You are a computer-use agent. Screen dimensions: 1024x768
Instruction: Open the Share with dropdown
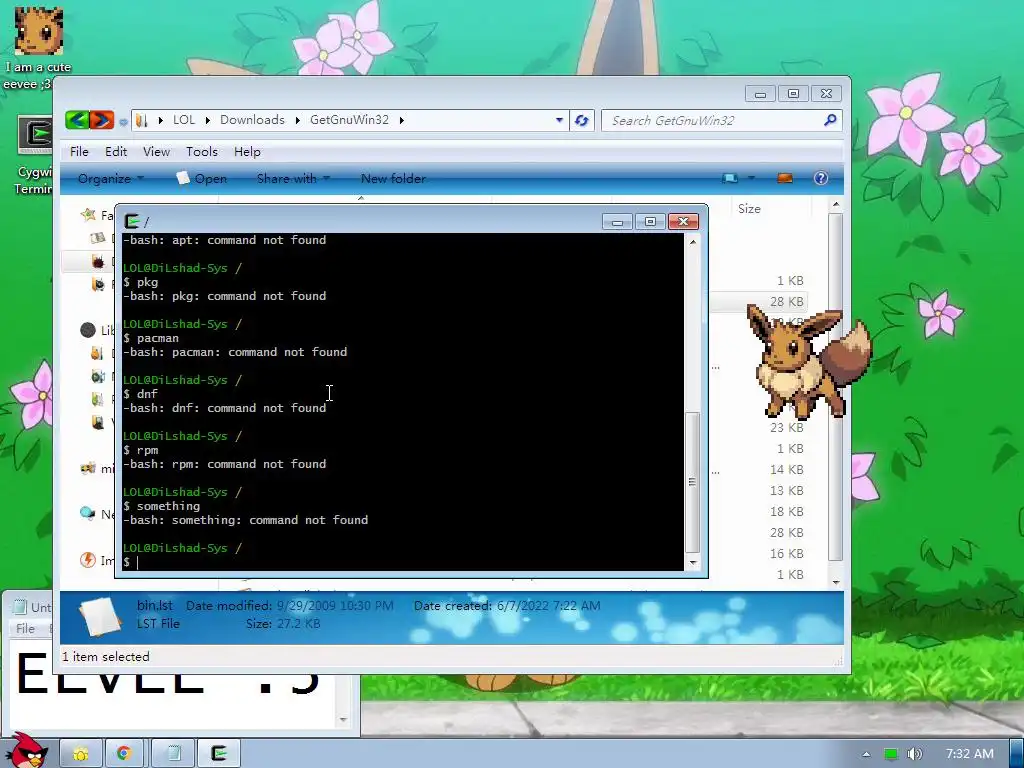(x=293, y=178)
